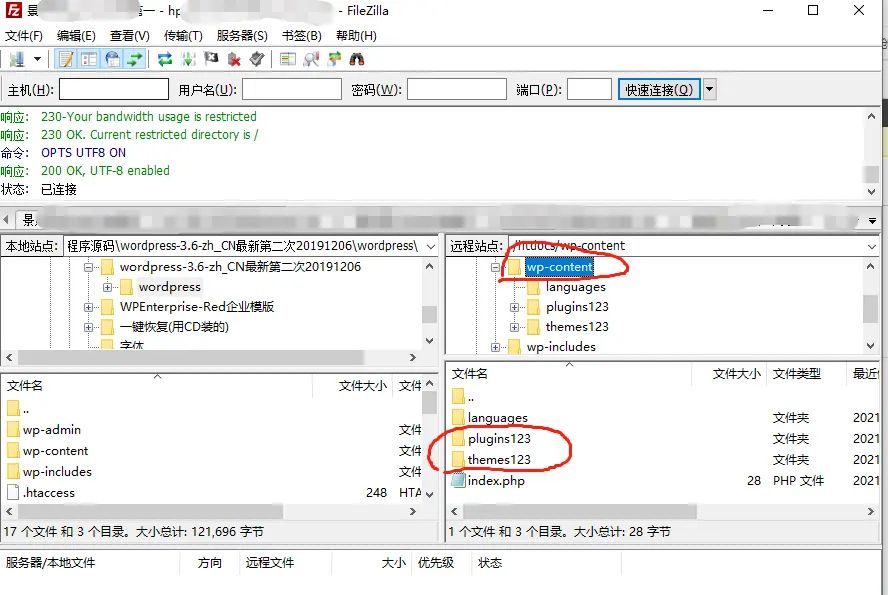Select wordpress folder in local tree
This screenshot has width=888, height=595.
pyautogui.click(x=169, y=287)
